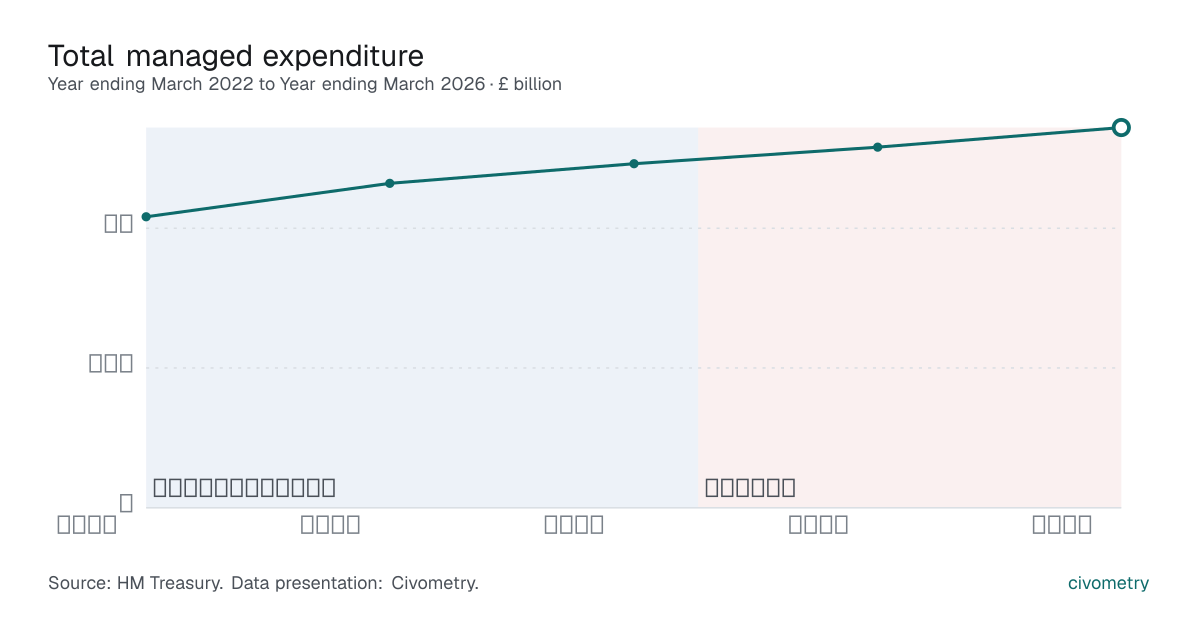The width and height of the screenshot is (1200, 630).
Task: Click the second x-axis year label
Action: (x=331, y=525)
